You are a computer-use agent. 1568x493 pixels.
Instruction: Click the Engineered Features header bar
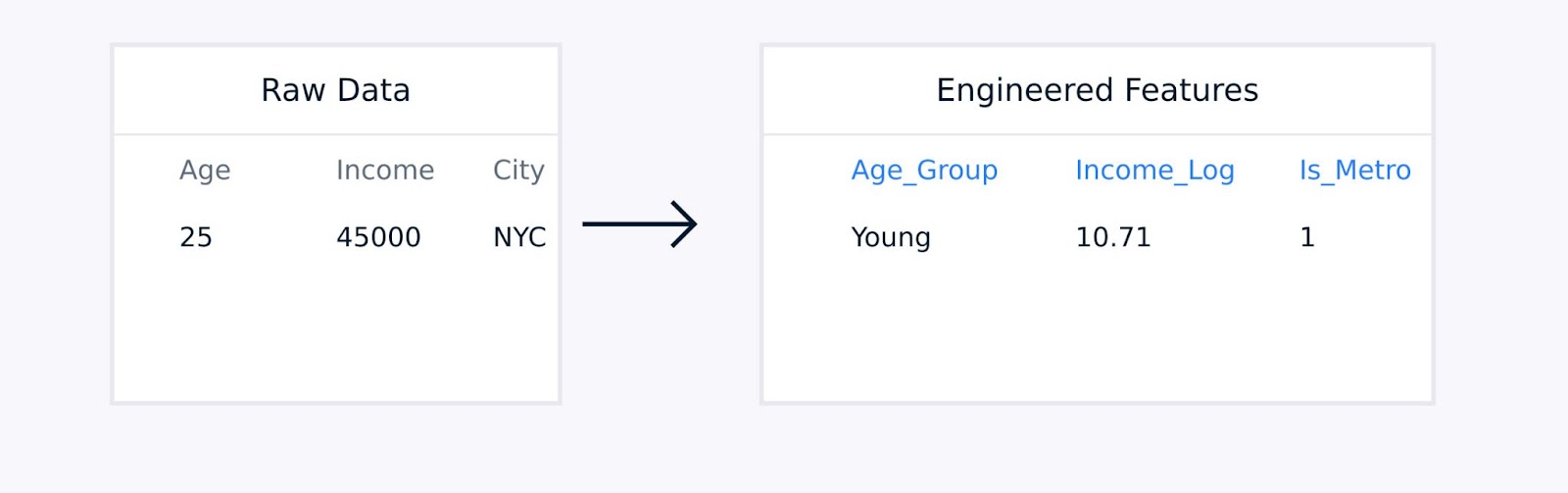point(1097,90)
